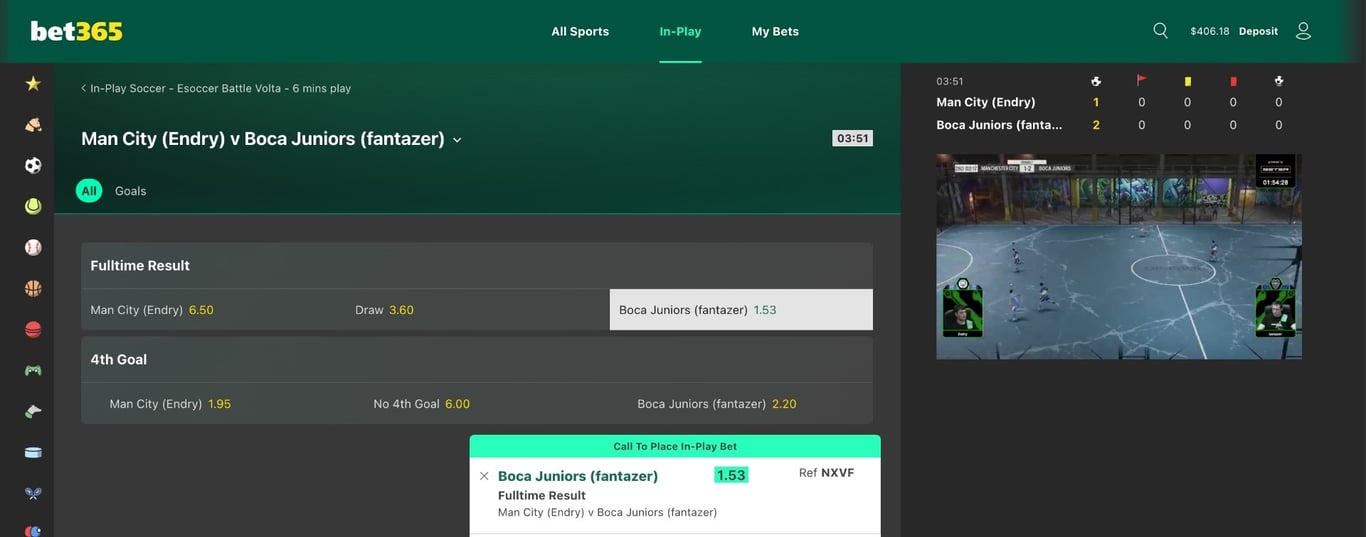The image size is (1366, 537).
Task: Select the greyhound racing sidebar icon
Action: tap(33, 411)
